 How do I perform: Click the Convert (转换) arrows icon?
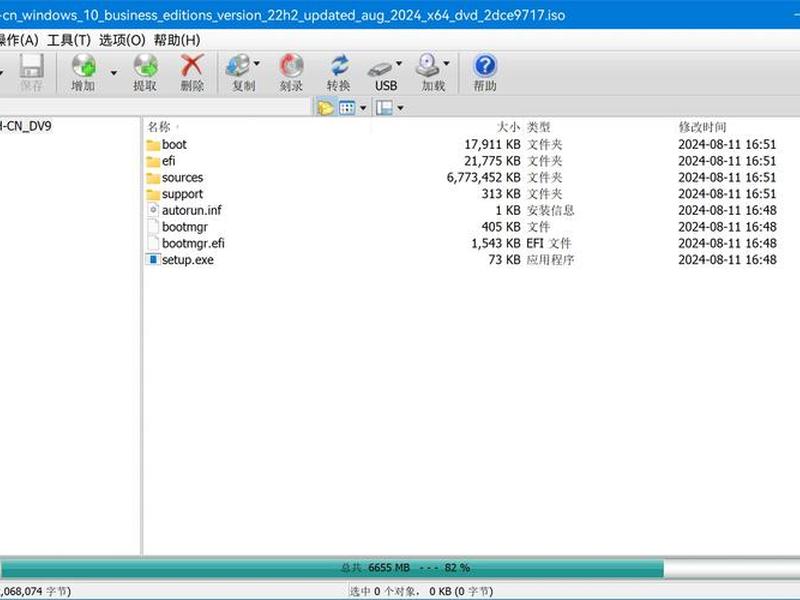click(339, 66)
